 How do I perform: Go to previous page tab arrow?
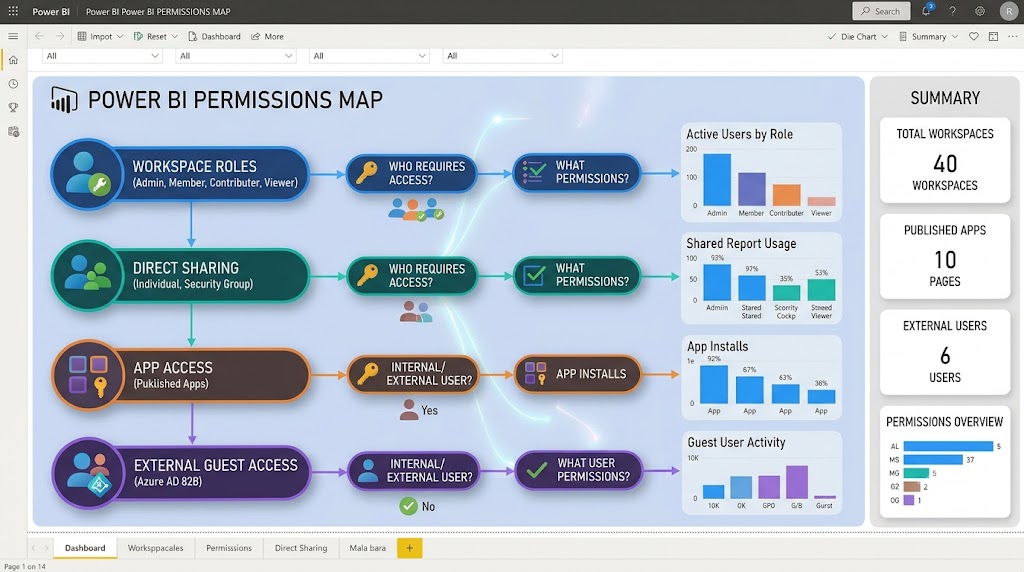click(34, 548)
